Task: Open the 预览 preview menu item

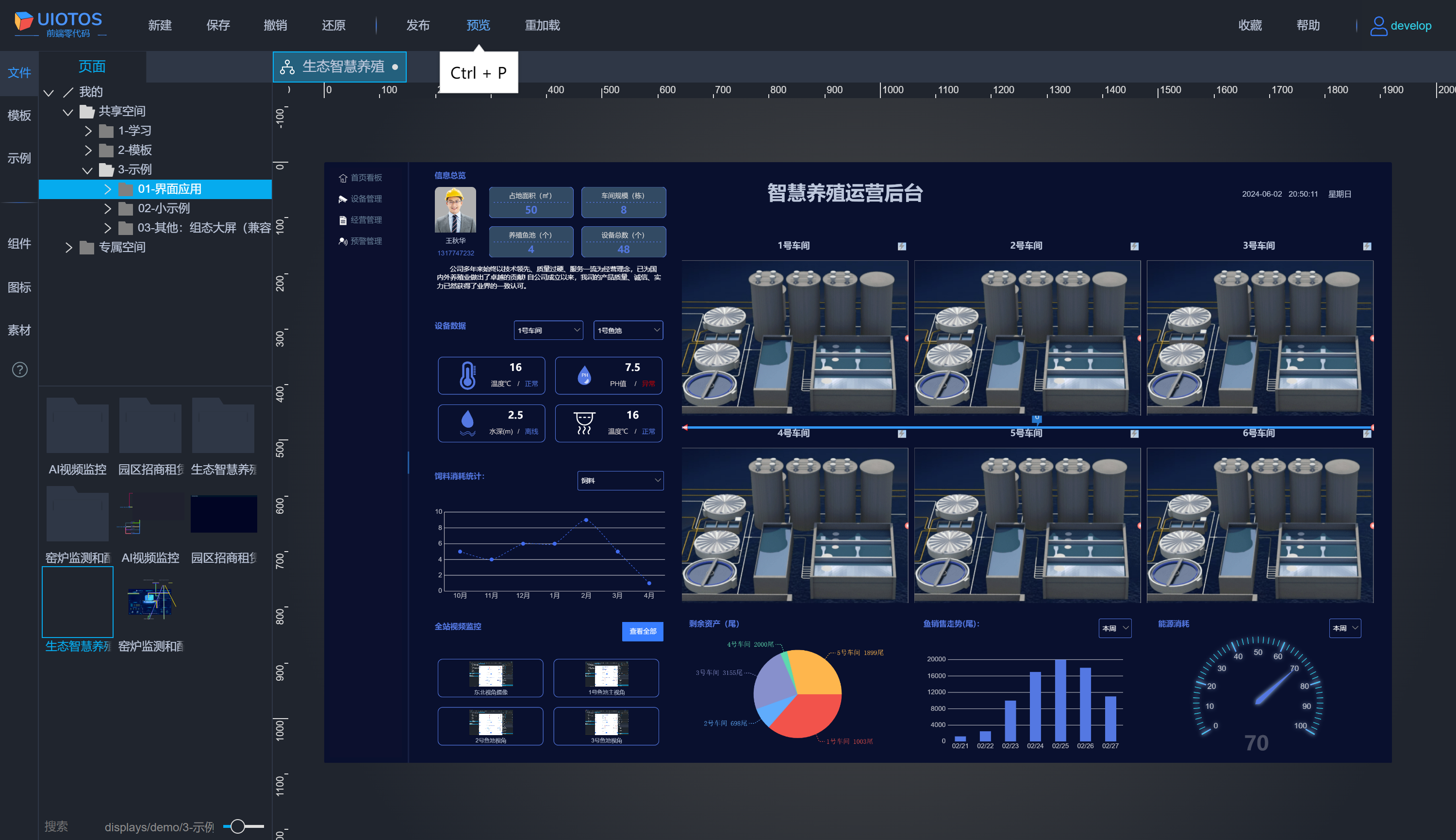Action: tap(478, 25)
